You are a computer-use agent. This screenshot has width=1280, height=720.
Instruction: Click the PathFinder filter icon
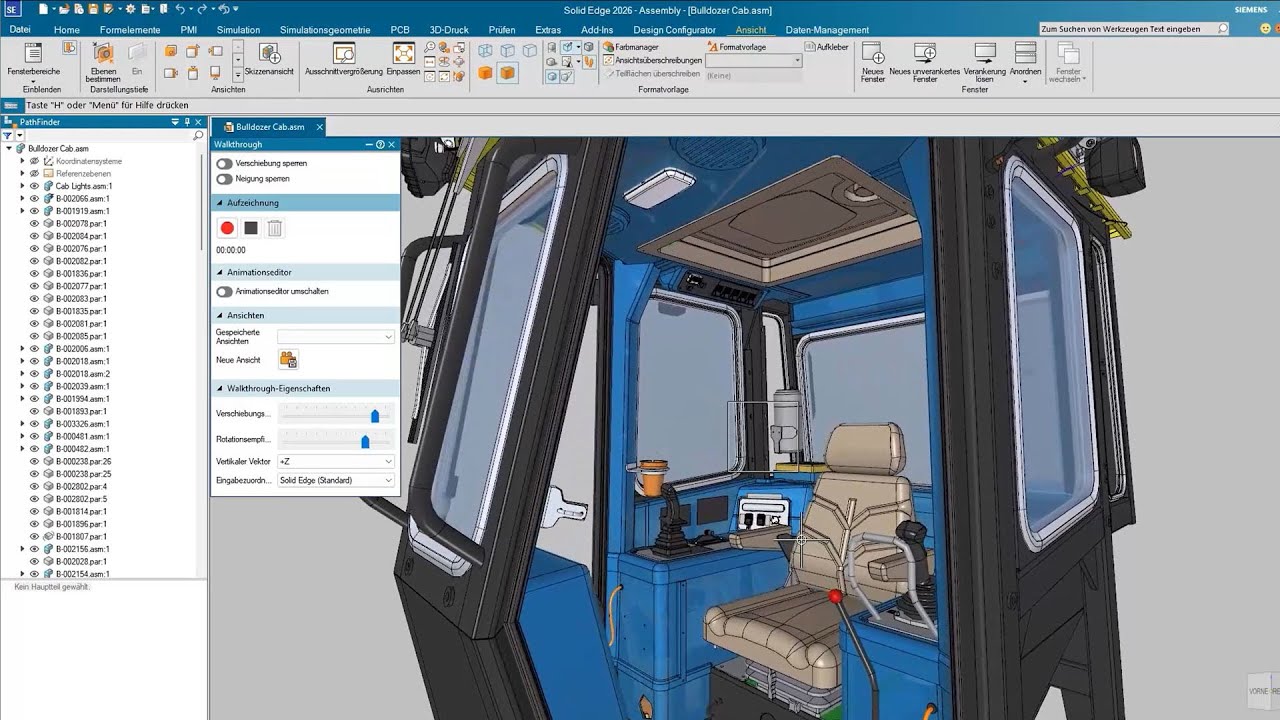tap(7, 135)
